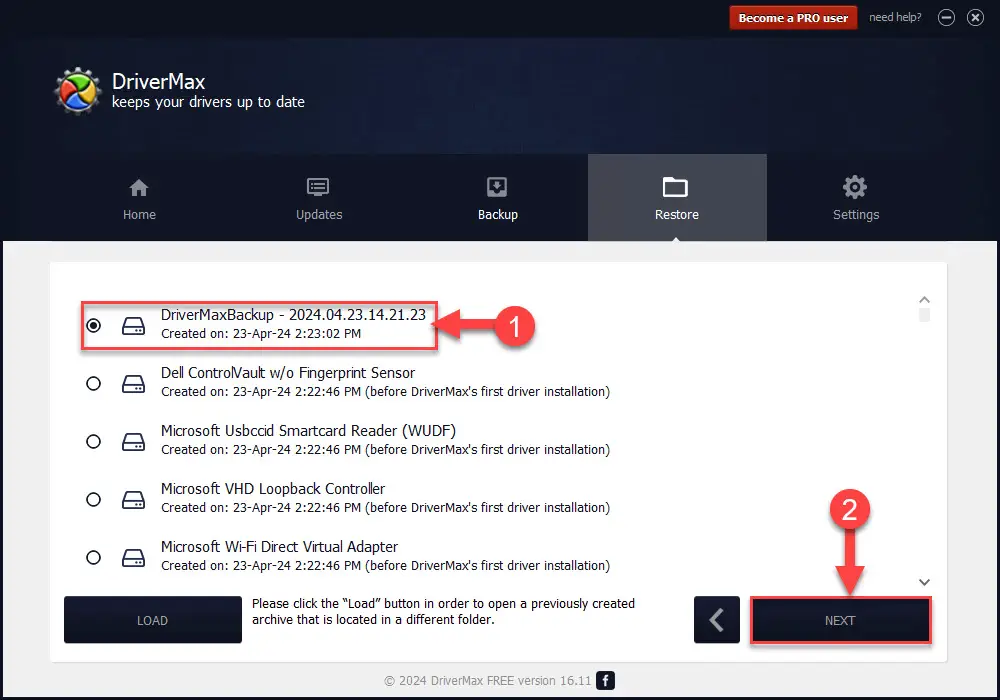Click drive icon beside Dell ControlVault entry
Image resolution: width=1000 pixels, height=700 pixels.
133,384
